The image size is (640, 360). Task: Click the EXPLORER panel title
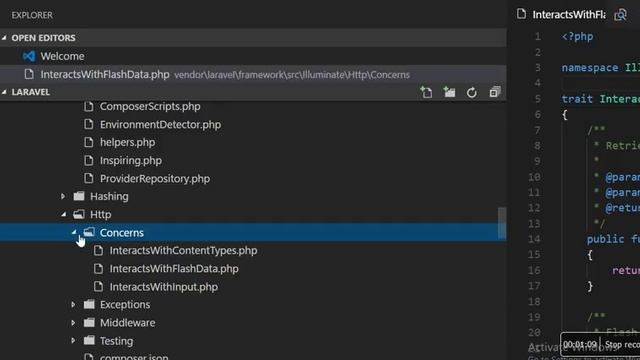(x=32, y=15)
